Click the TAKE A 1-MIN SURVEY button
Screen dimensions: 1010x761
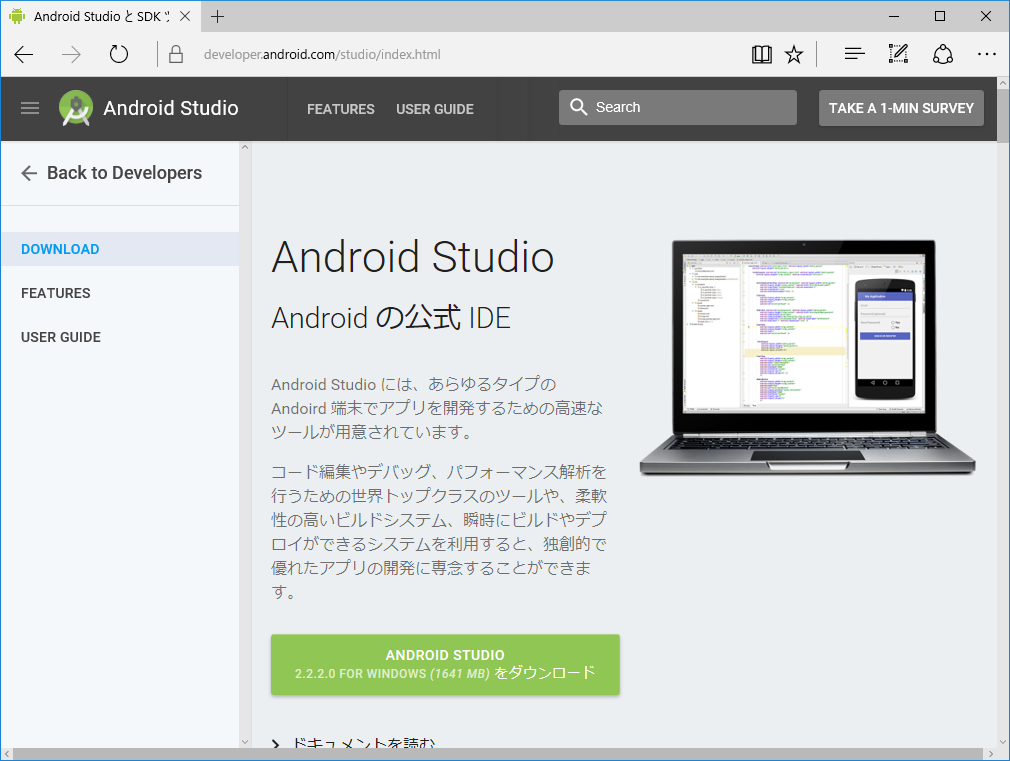(x=901, y=108)
